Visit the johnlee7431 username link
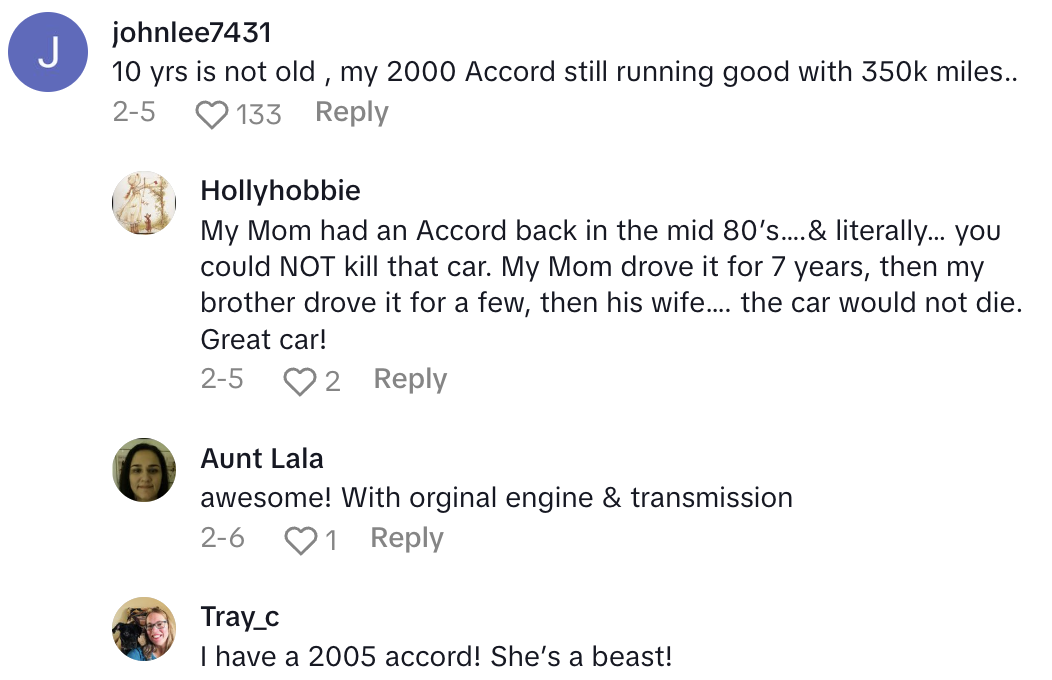The image size is (1052, 680). pyautogui.click(x=192, y=33)
